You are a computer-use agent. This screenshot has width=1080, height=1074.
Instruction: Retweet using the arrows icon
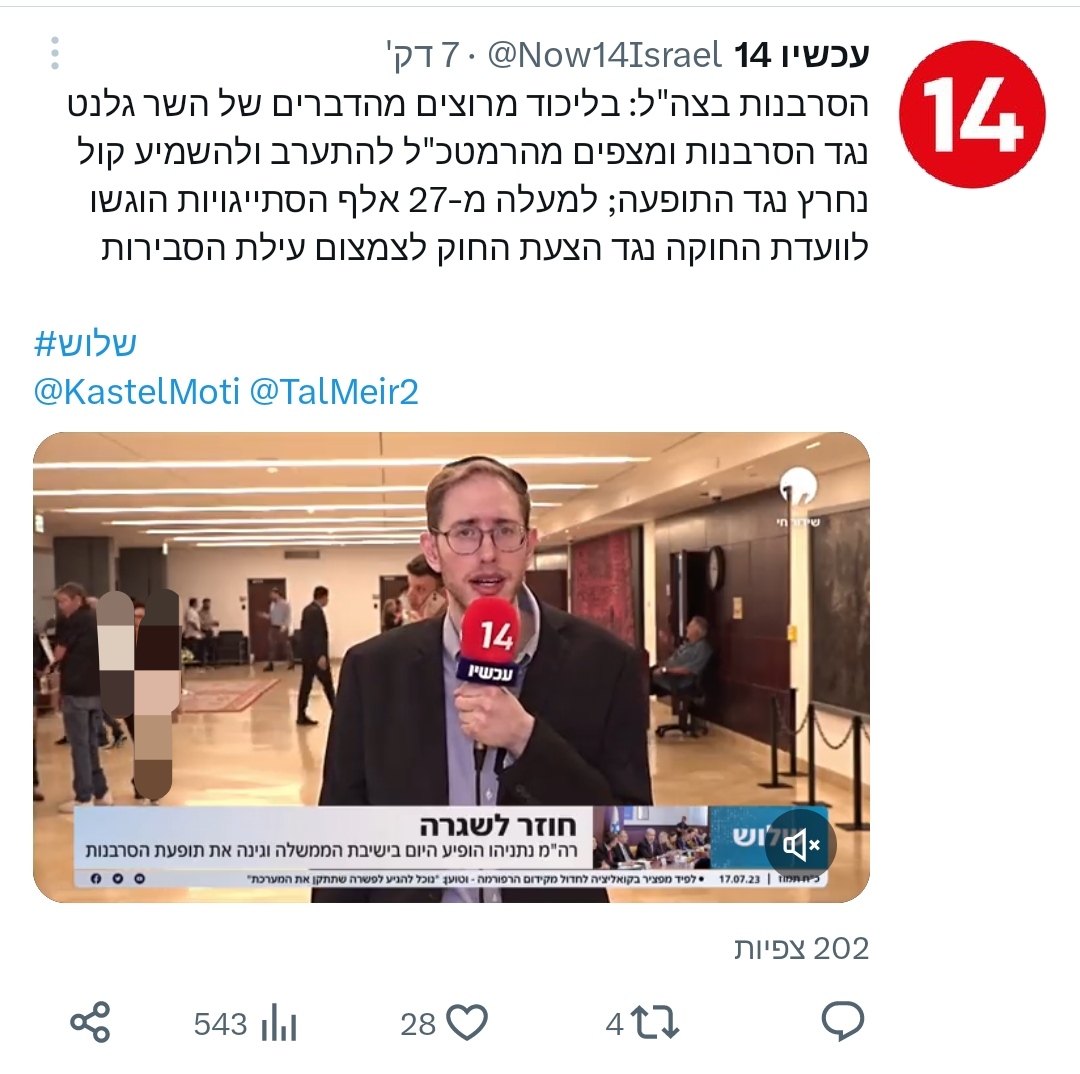pos(655,1022)
